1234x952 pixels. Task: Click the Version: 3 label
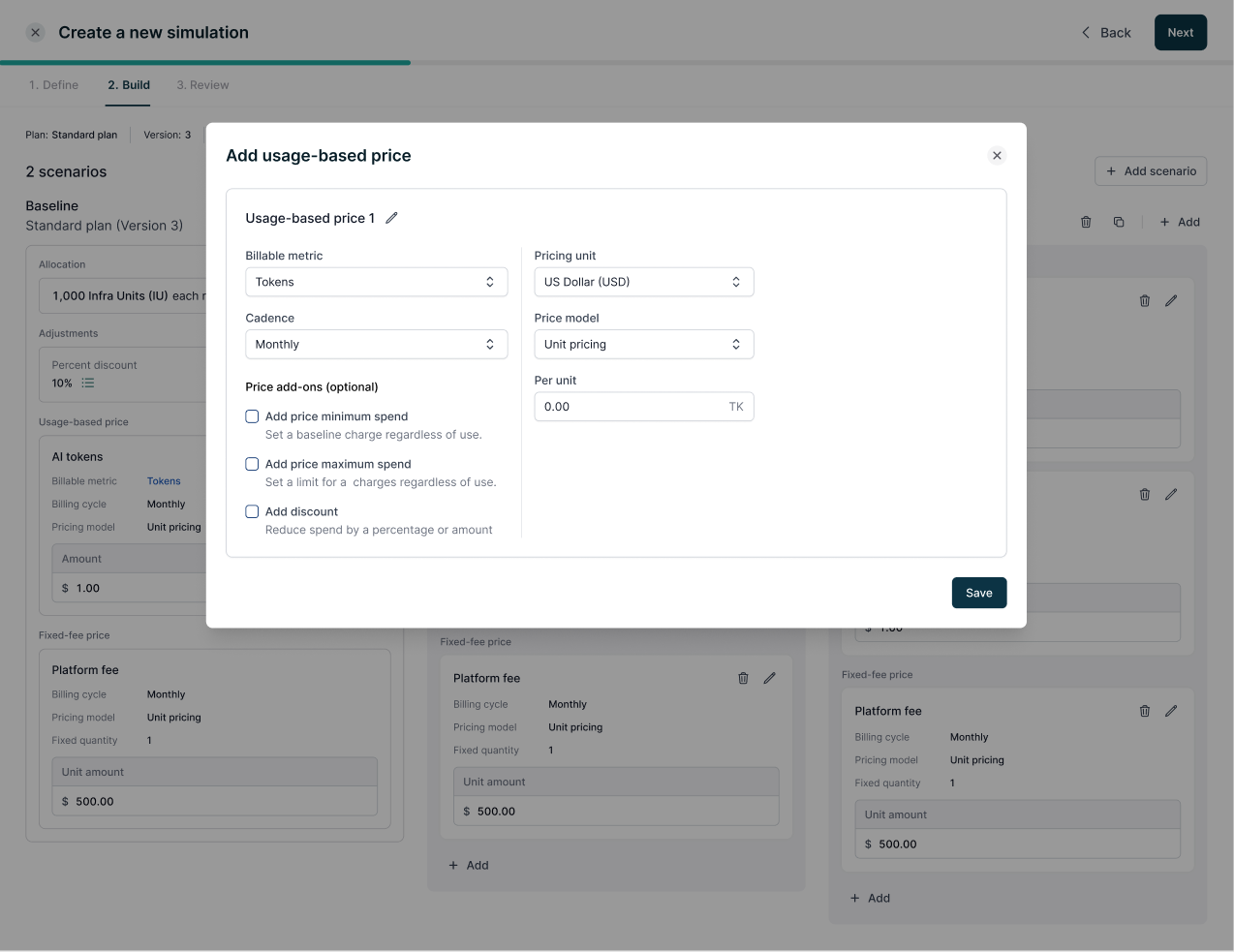tap(168, 136)
